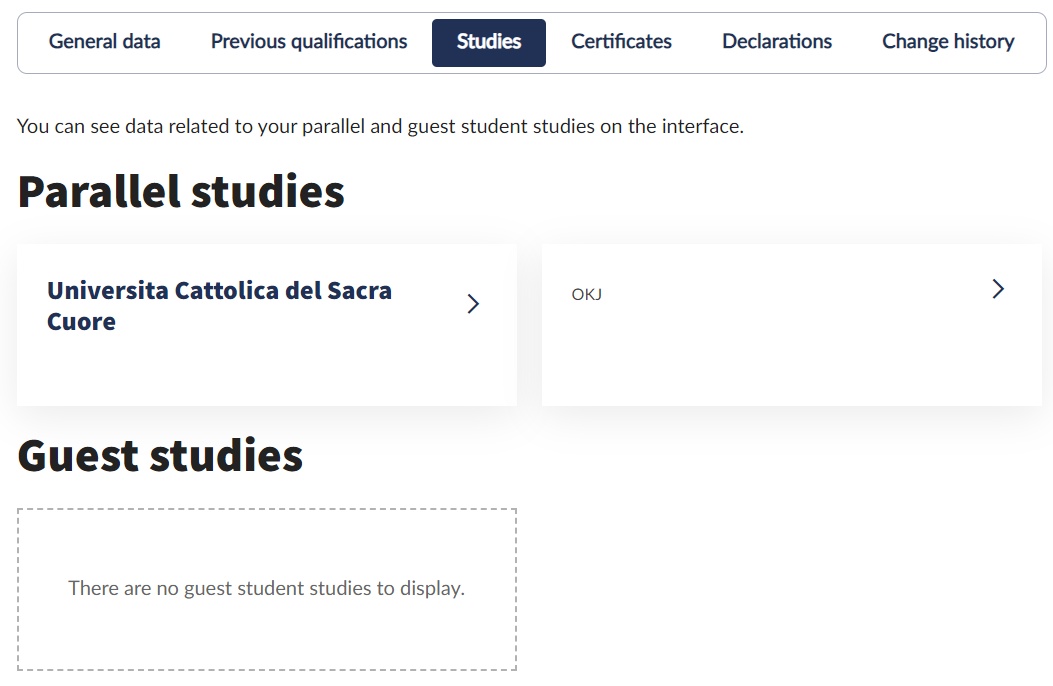1053x686 pixels.
Task: Open the arrow on Universita Cattolica card
Action: (x=473, y=304)
